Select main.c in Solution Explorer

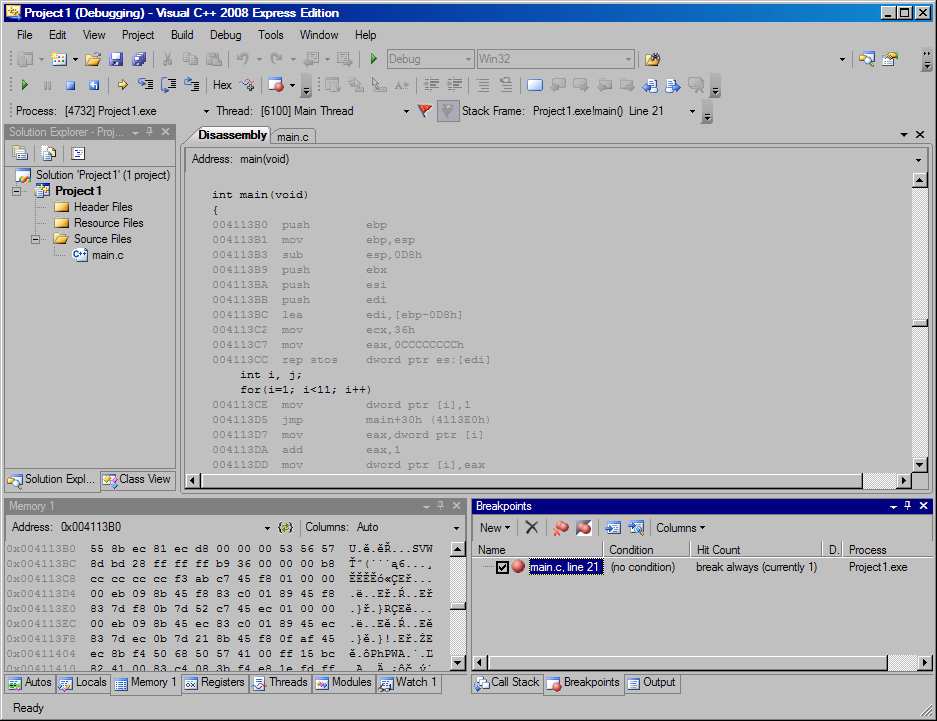tap(108, 255)
